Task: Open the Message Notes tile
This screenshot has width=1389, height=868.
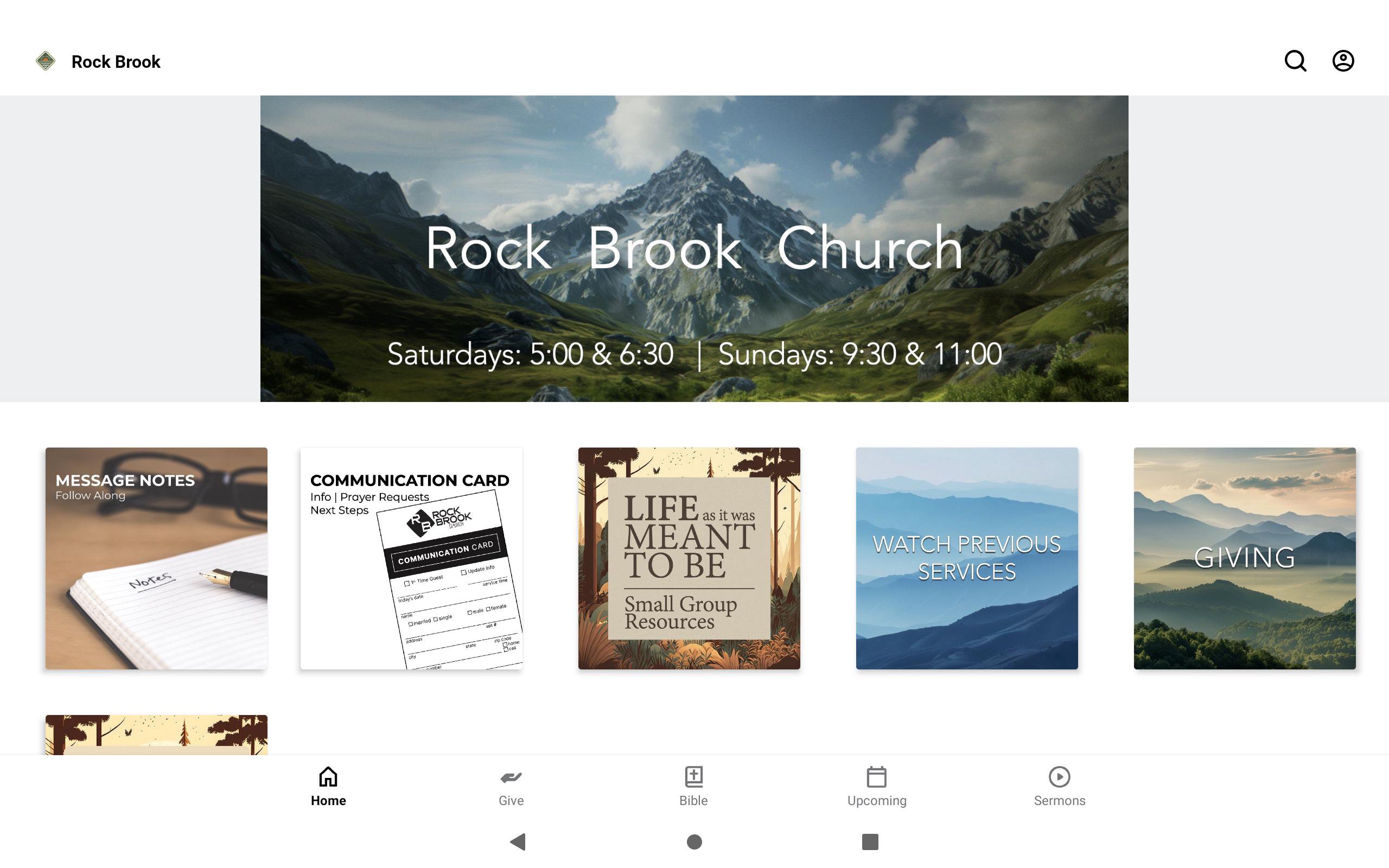Action: tap(157, 559)
